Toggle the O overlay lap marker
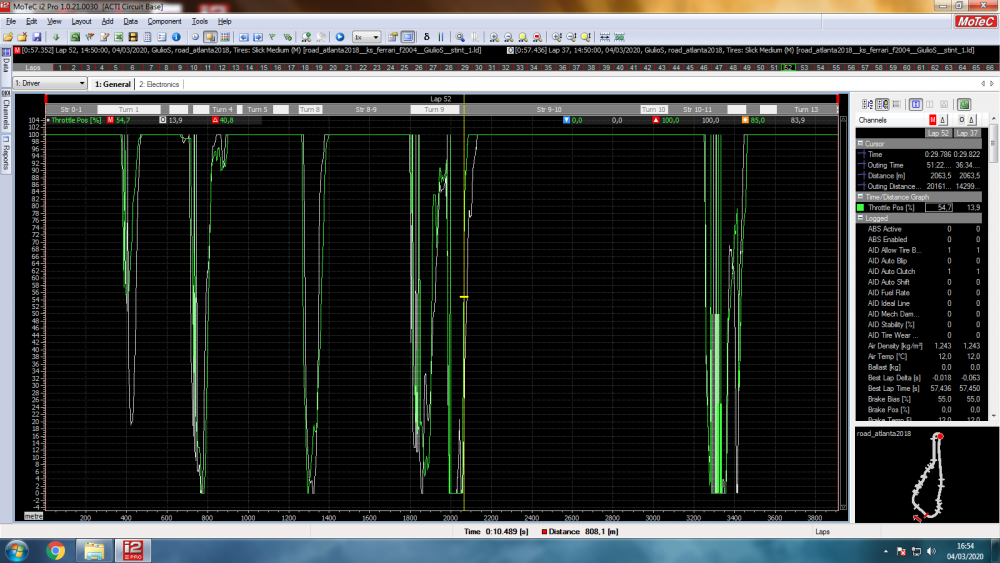 tap(962, 120)
